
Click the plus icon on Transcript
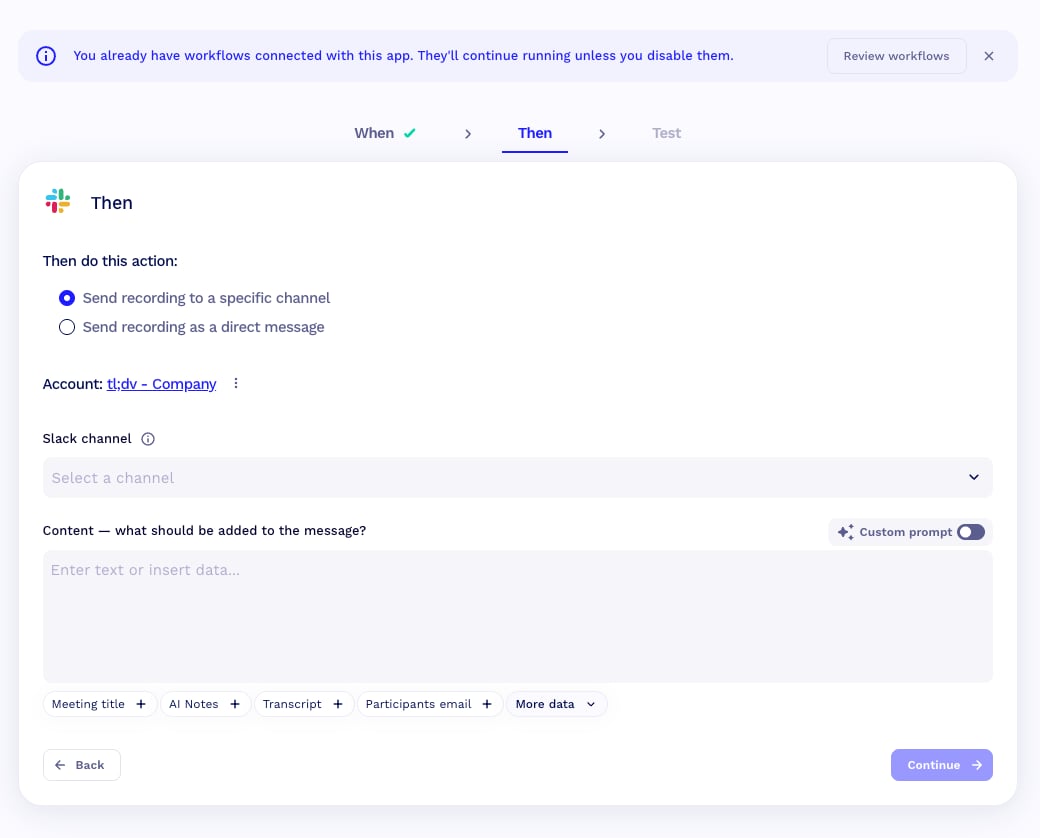tap(338, 705)
